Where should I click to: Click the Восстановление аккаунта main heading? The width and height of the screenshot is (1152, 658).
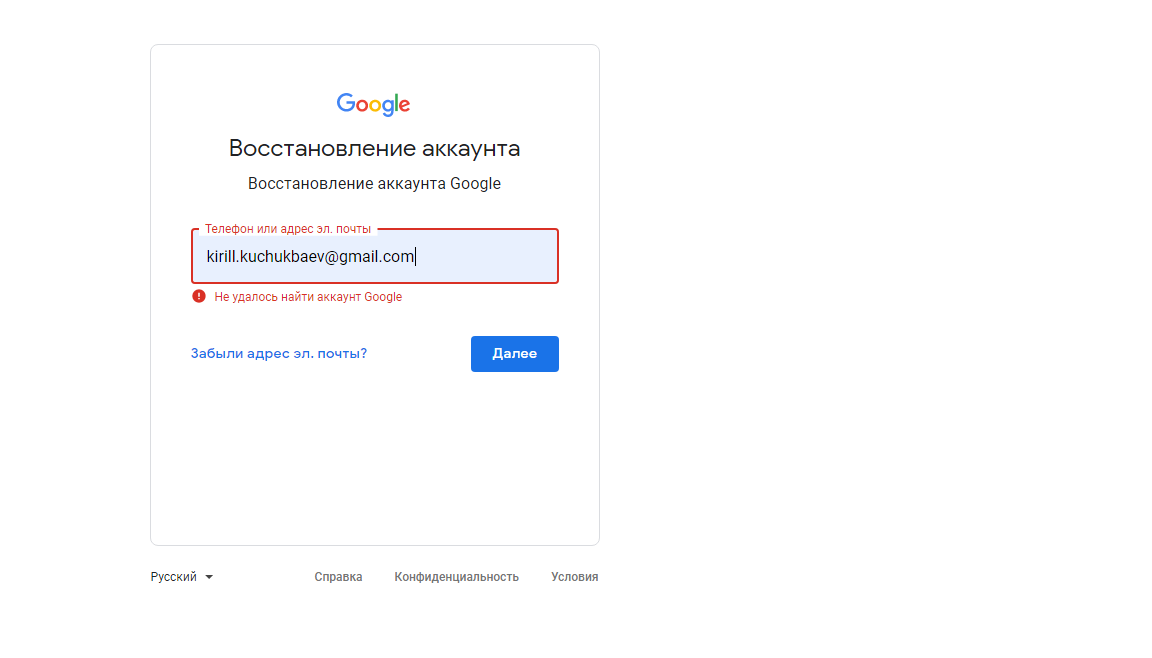click(374, 149)
